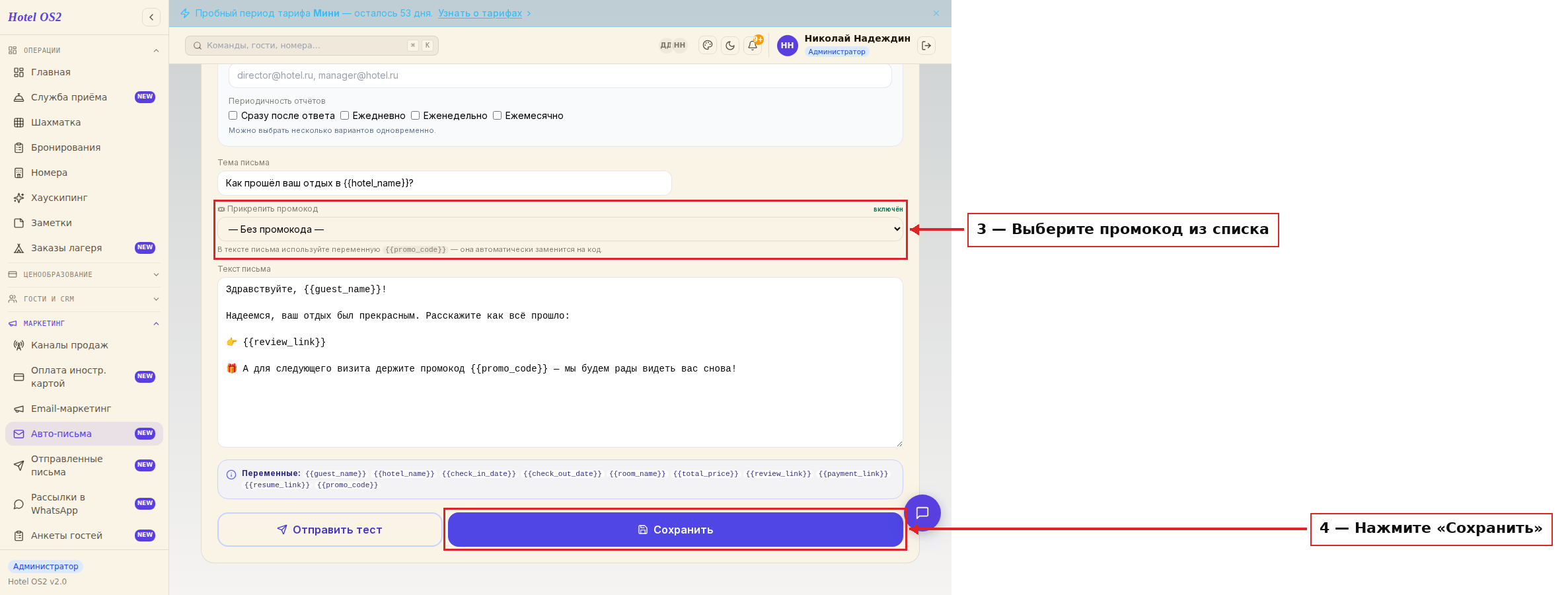Click 'Отправить тест' button
The height and width of the screenshot is (595, 1568).
330,530
